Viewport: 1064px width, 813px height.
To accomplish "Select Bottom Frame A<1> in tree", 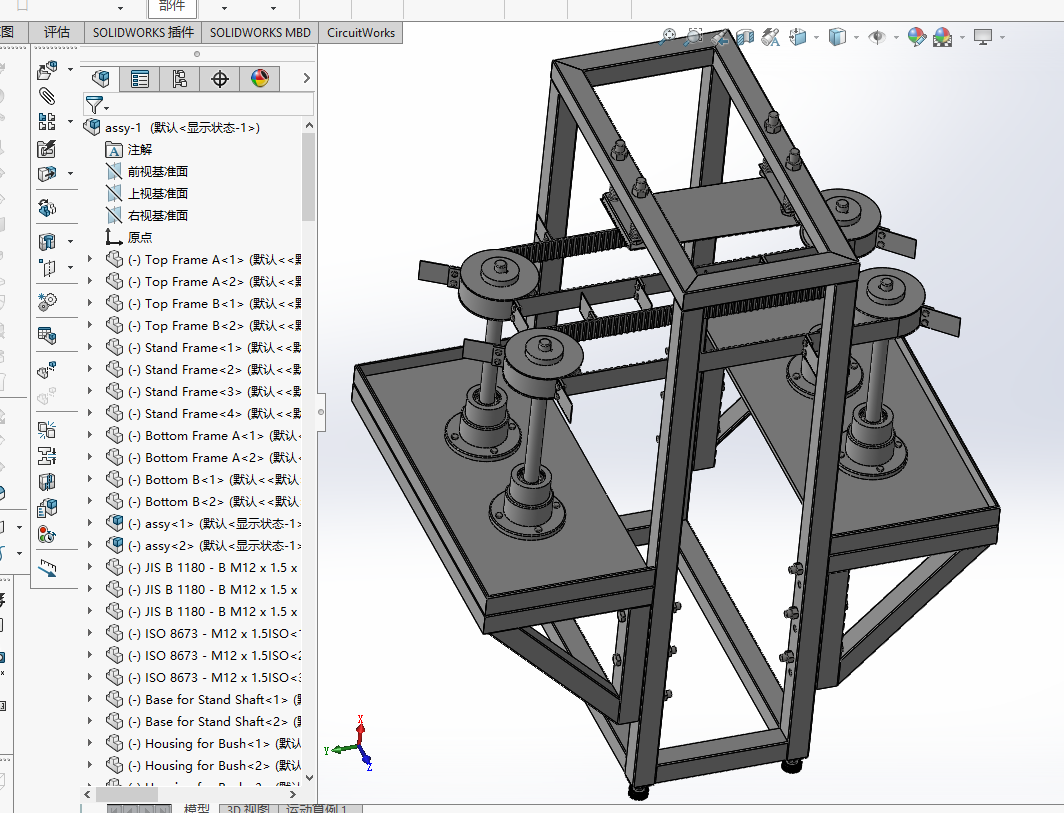I will tap(204, 436).
